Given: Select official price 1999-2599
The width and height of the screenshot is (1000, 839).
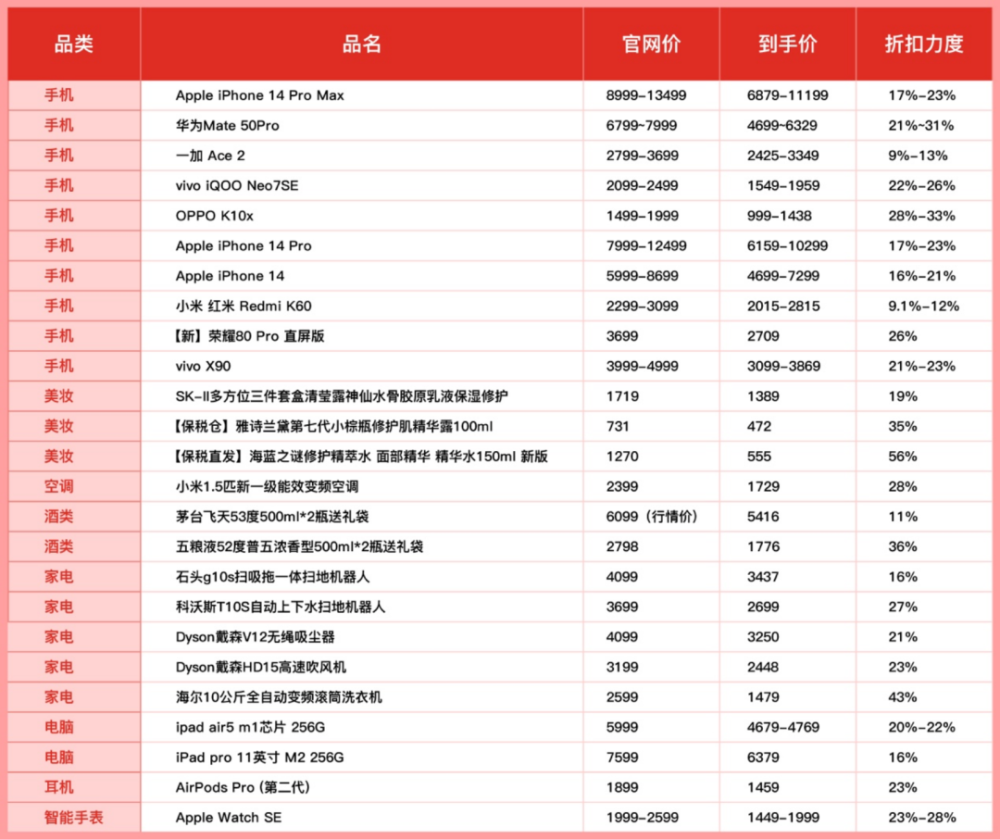Looking at the screenshot, I should coord(642,817).
